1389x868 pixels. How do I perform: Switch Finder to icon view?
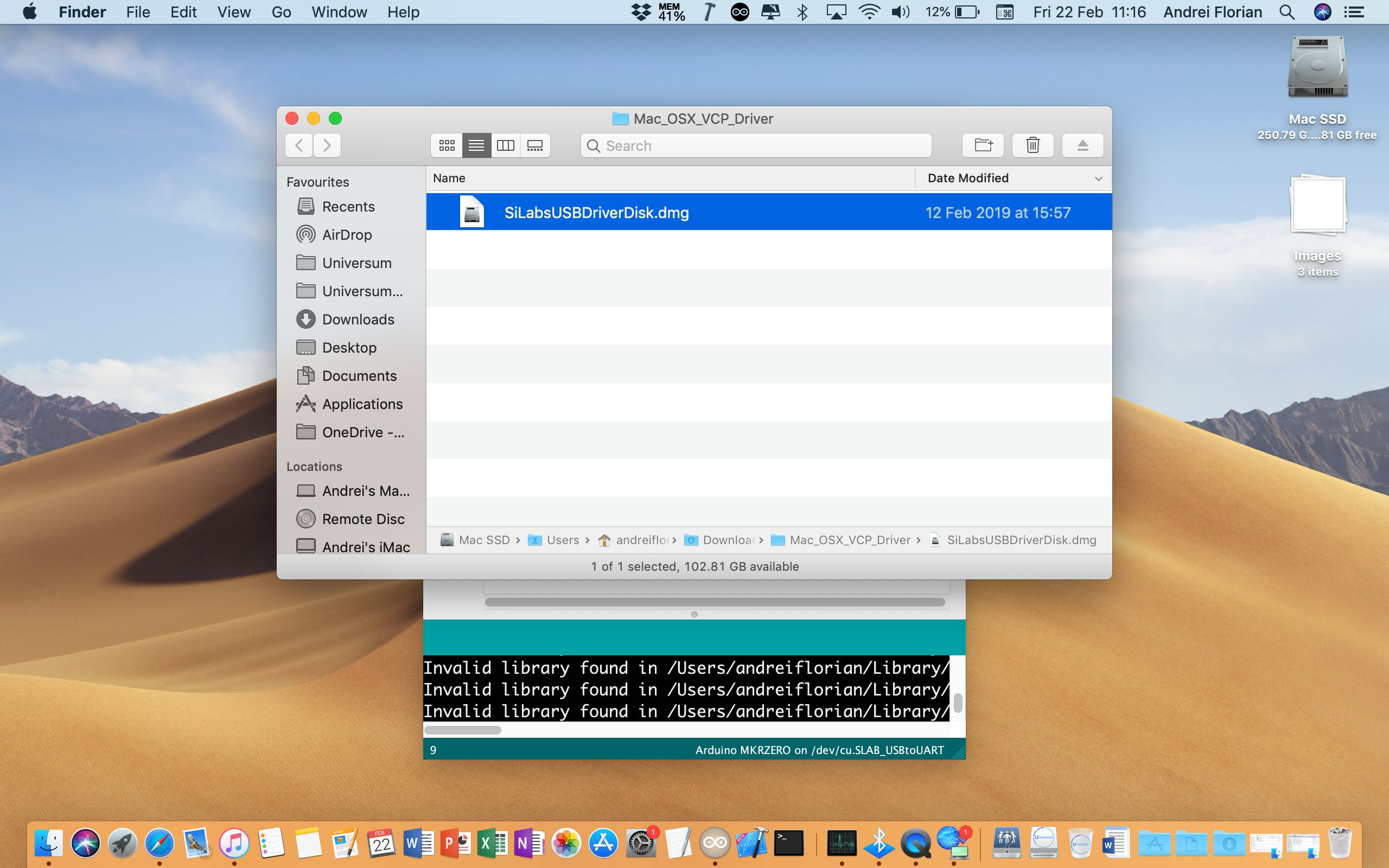pos(447,146)
